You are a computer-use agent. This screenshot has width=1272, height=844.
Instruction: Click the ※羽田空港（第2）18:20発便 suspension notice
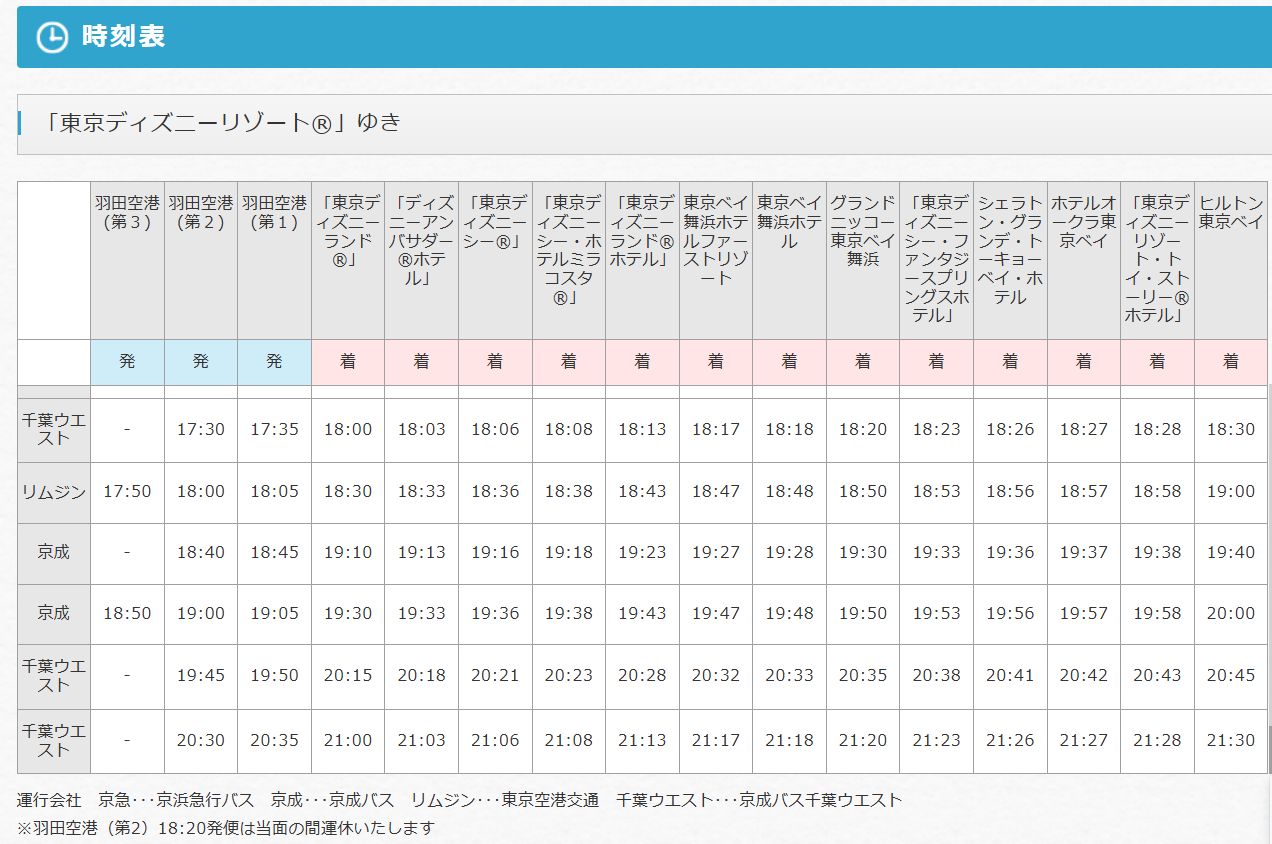click(227, 828)
